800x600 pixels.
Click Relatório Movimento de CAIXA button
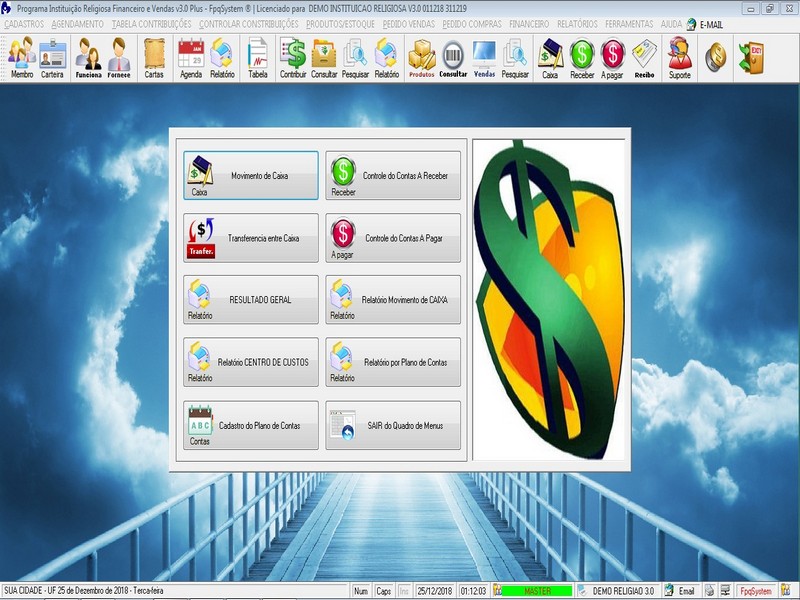tap(393, 300)
